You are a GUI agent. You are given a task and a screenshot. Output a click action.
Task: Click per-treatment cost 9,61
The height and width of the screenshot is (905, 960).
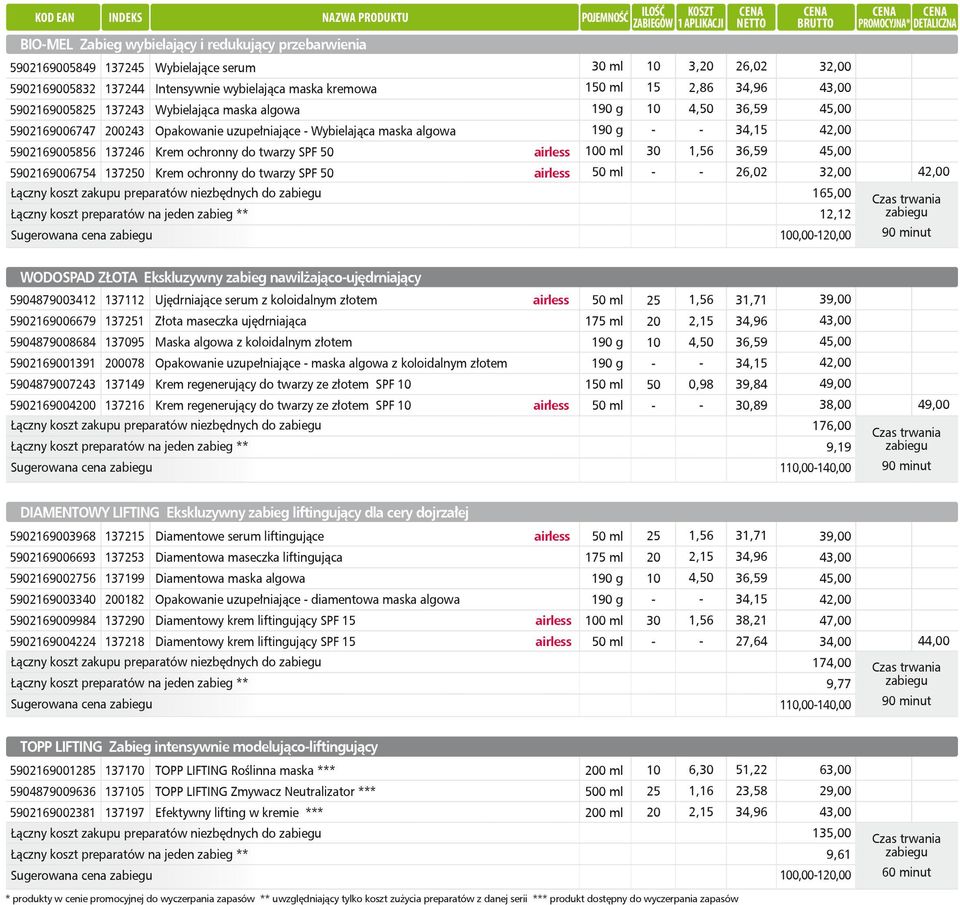[839, 854]
